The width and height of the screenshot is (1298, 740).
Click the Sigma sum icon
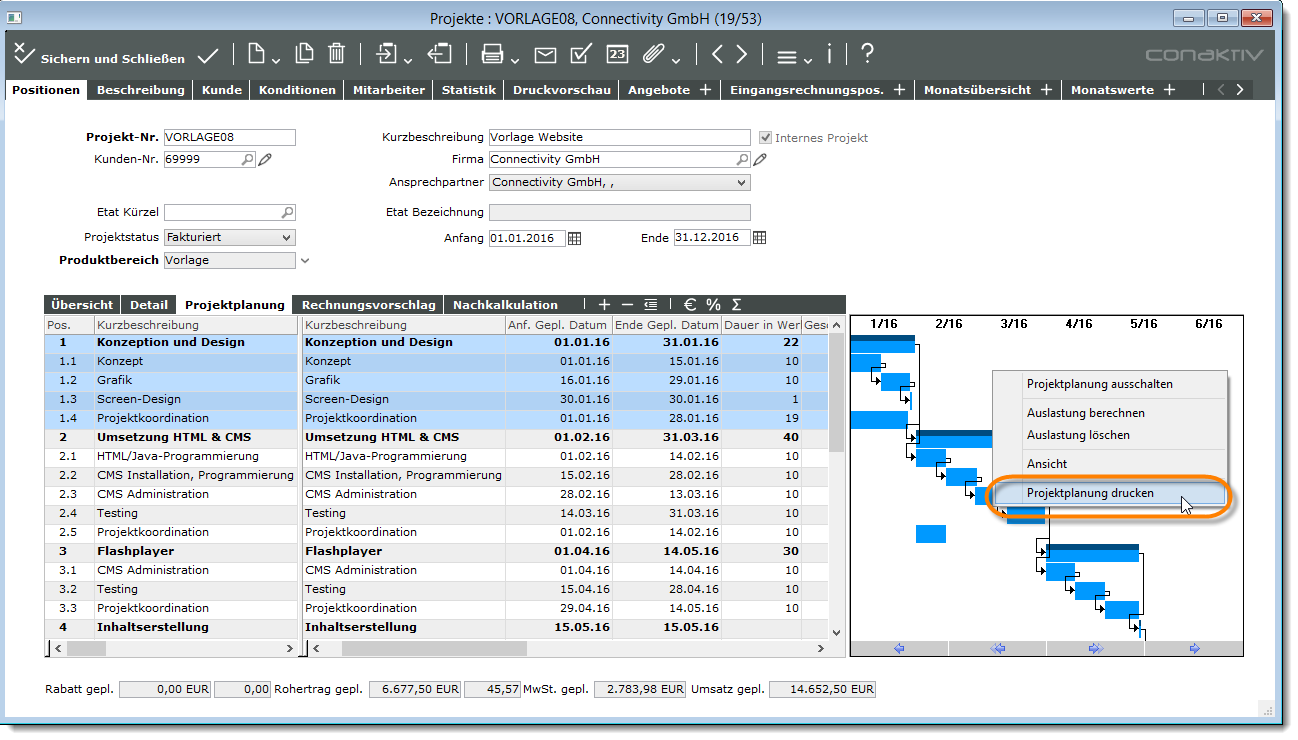[x=736, y=304]
